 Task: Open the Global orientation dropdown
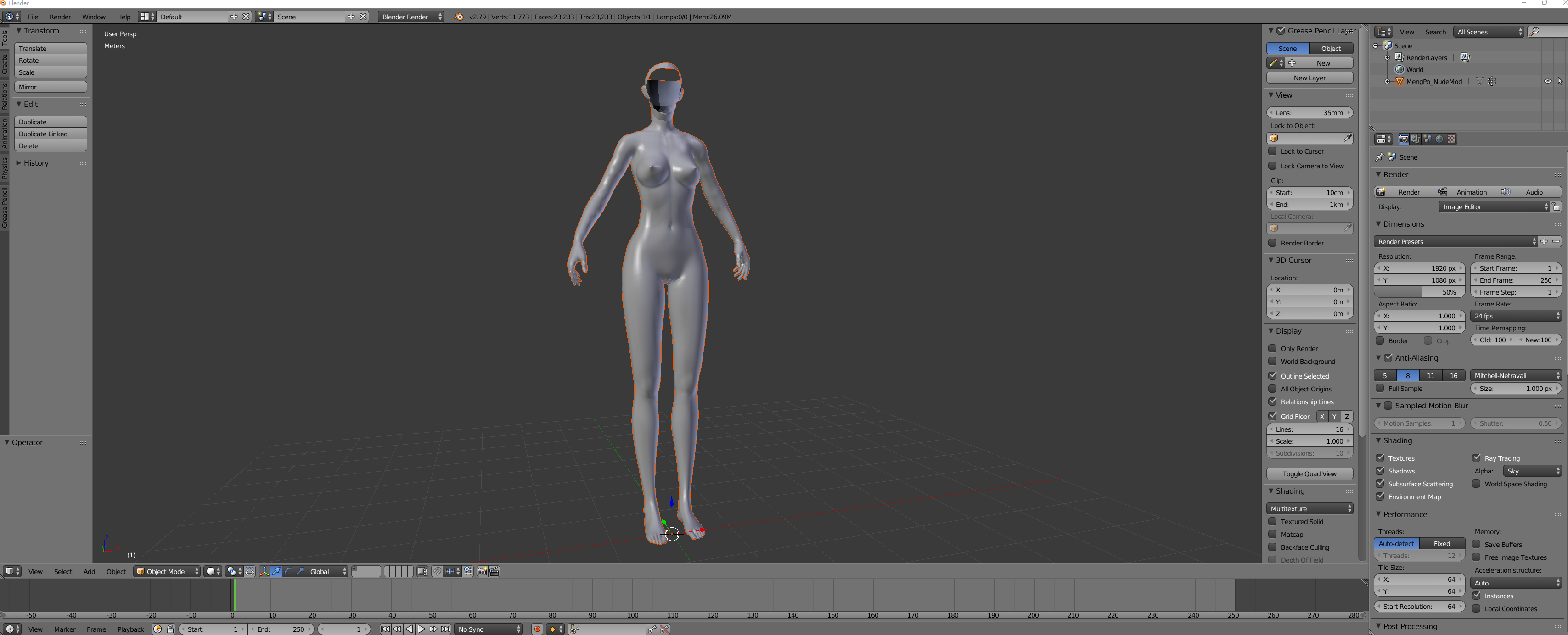pos(327,571)
